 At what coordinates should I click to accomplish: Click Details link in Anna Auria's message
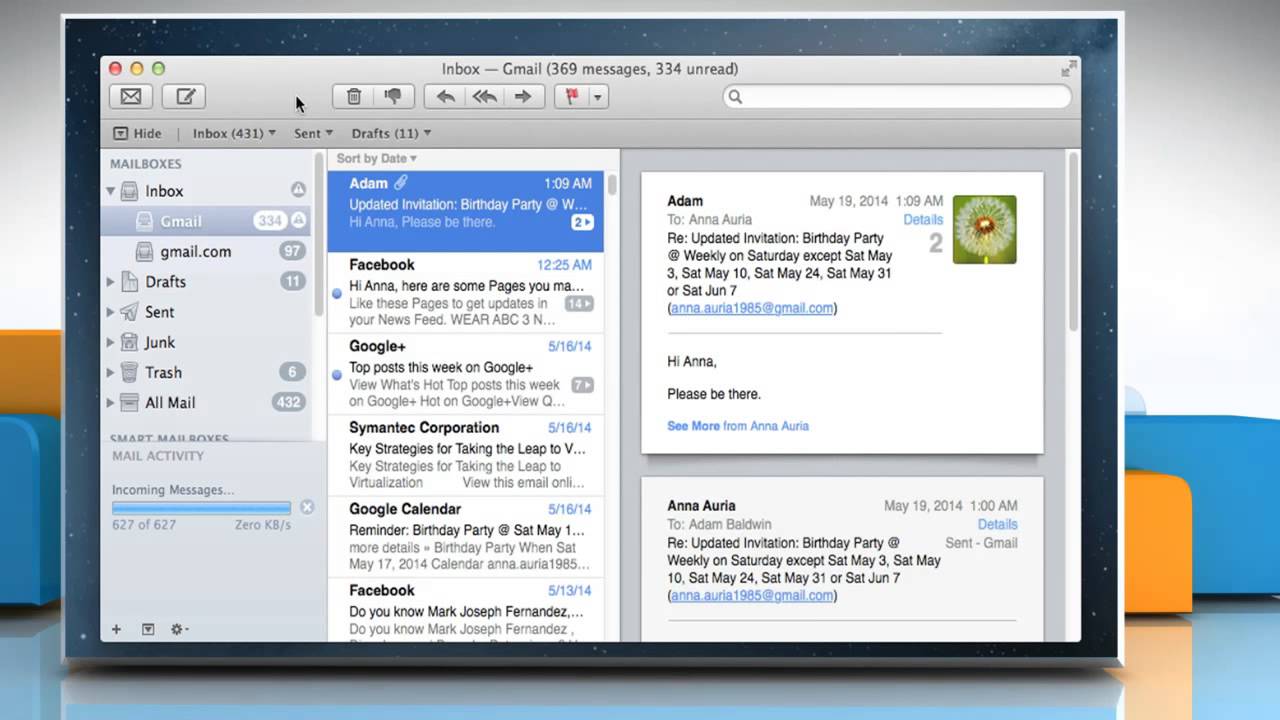pos(997,524)
